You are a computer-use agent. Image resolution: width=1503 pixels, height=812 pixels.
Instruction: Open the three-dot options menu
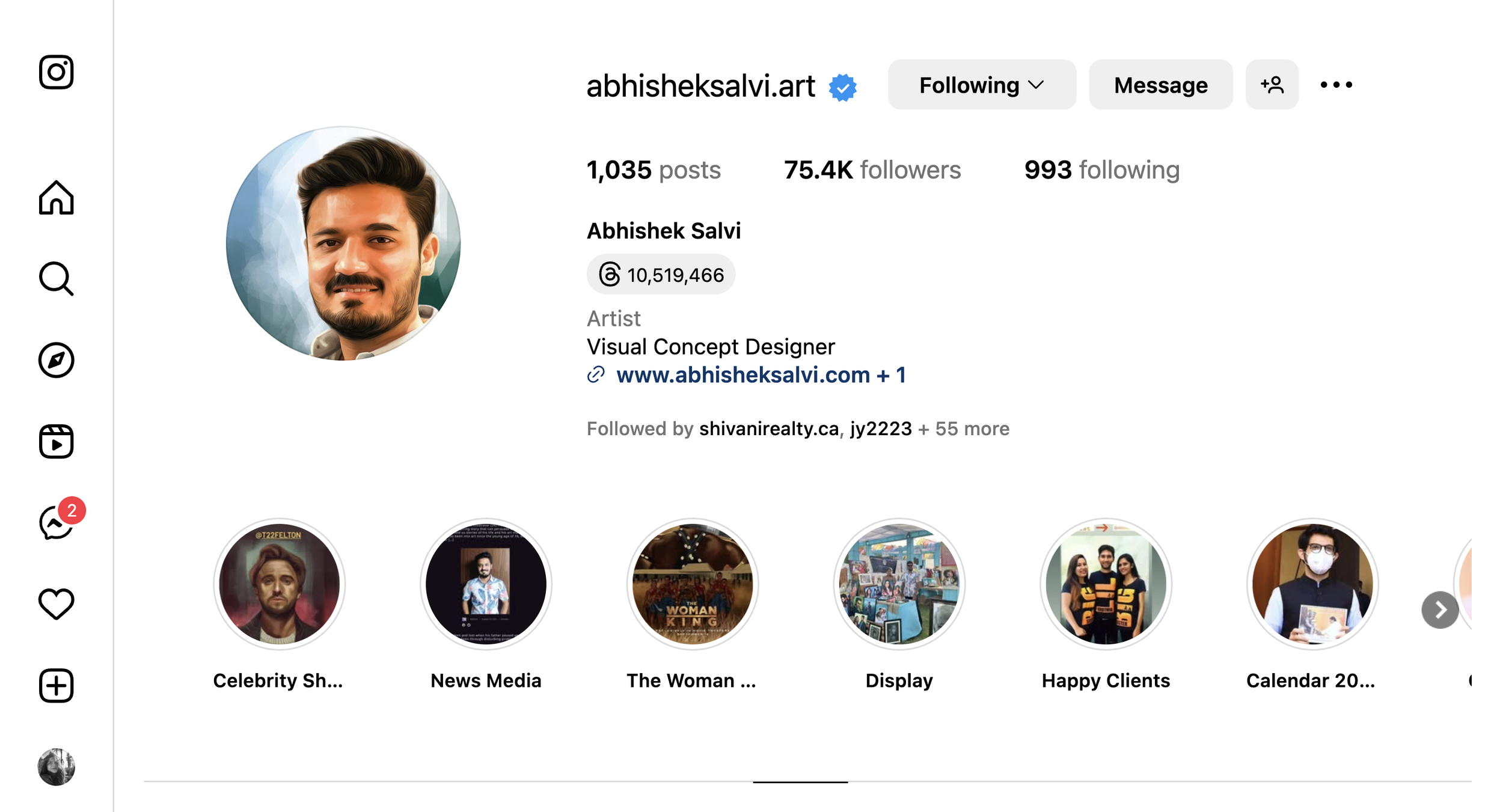(1336, 85)
